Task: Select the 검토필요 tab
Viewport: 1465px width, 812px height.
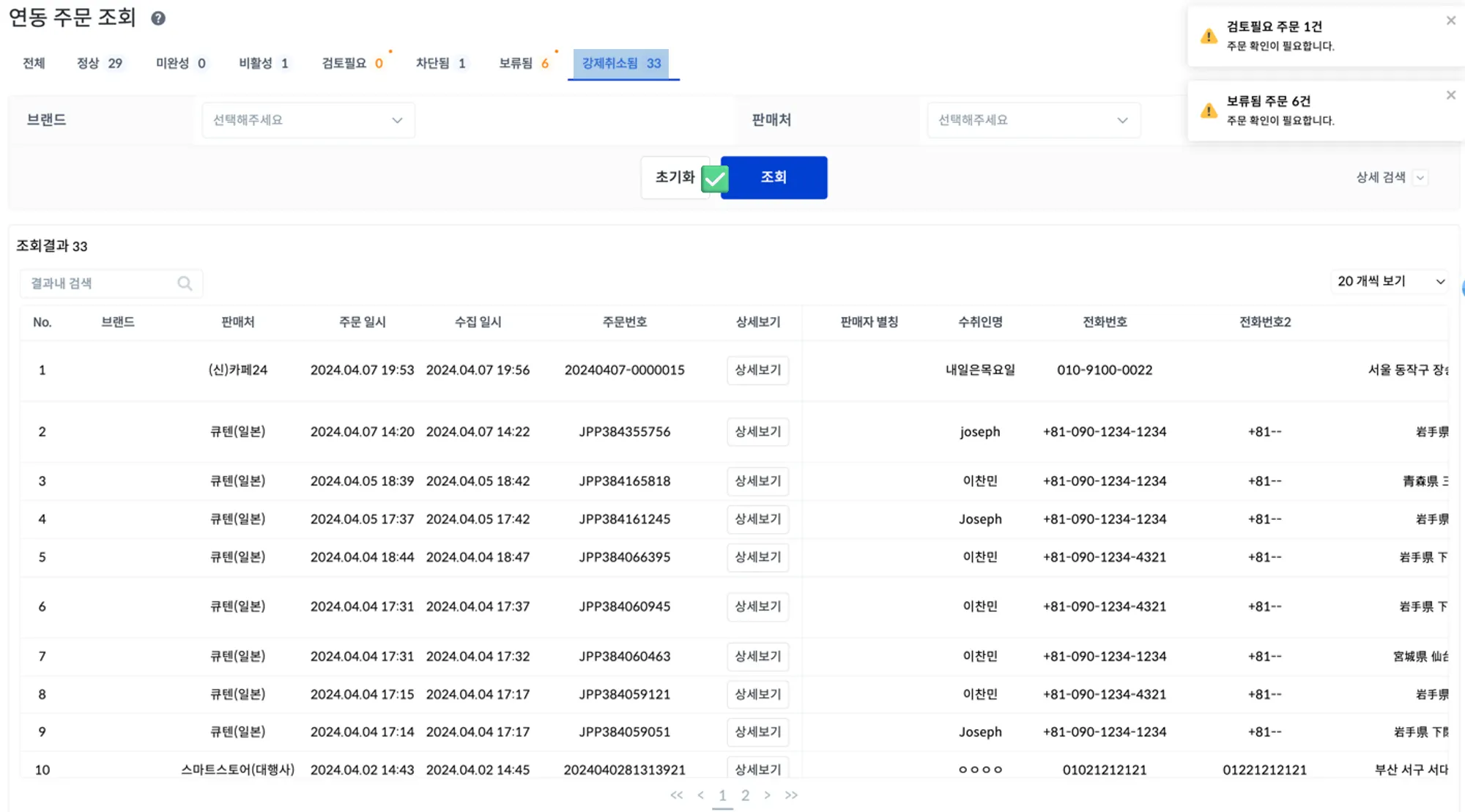Action: pyautogui.click(x=352, y=64)
